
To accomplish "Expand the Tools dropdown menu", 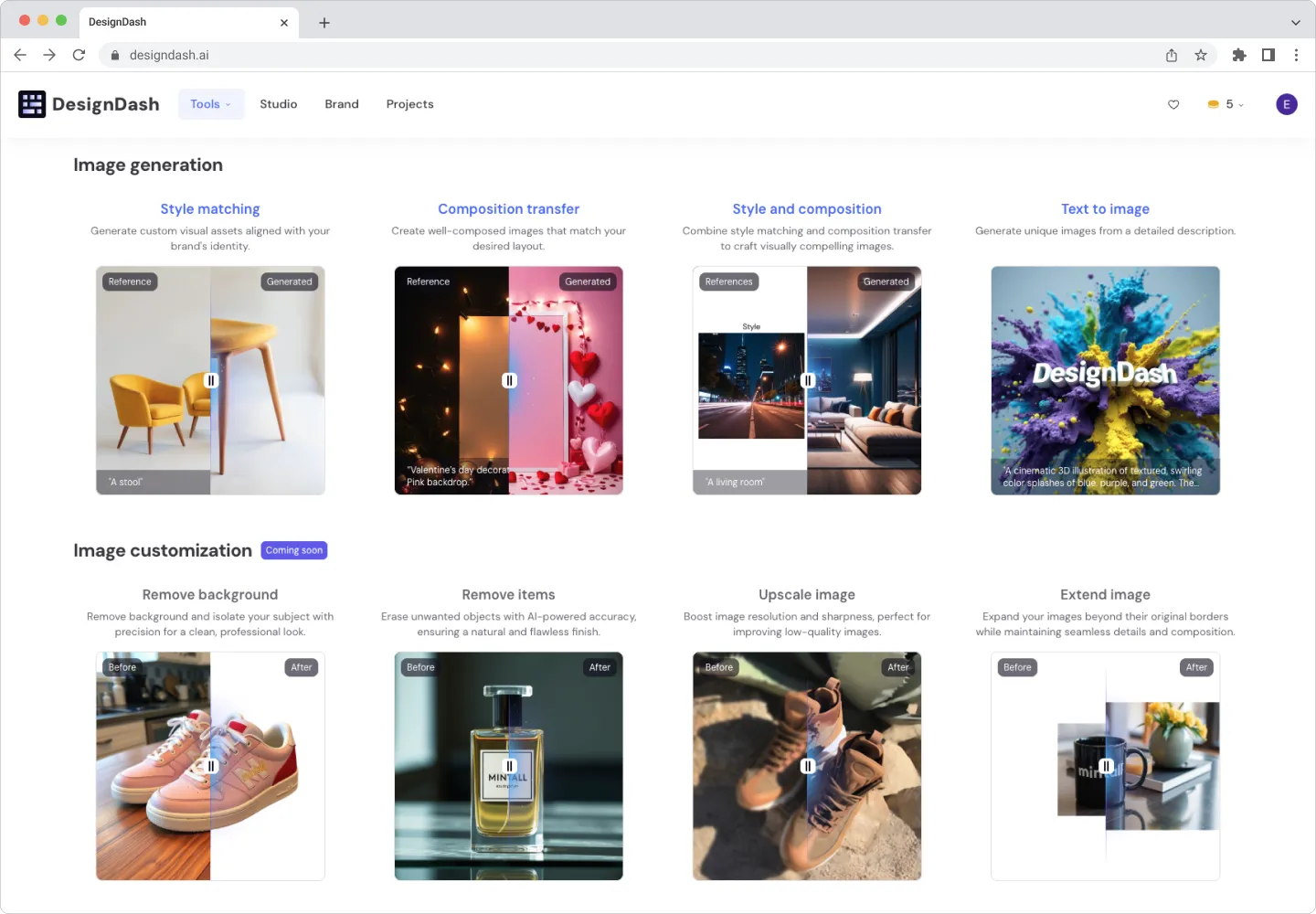I will pyautogui.click(x=211, y=104).
